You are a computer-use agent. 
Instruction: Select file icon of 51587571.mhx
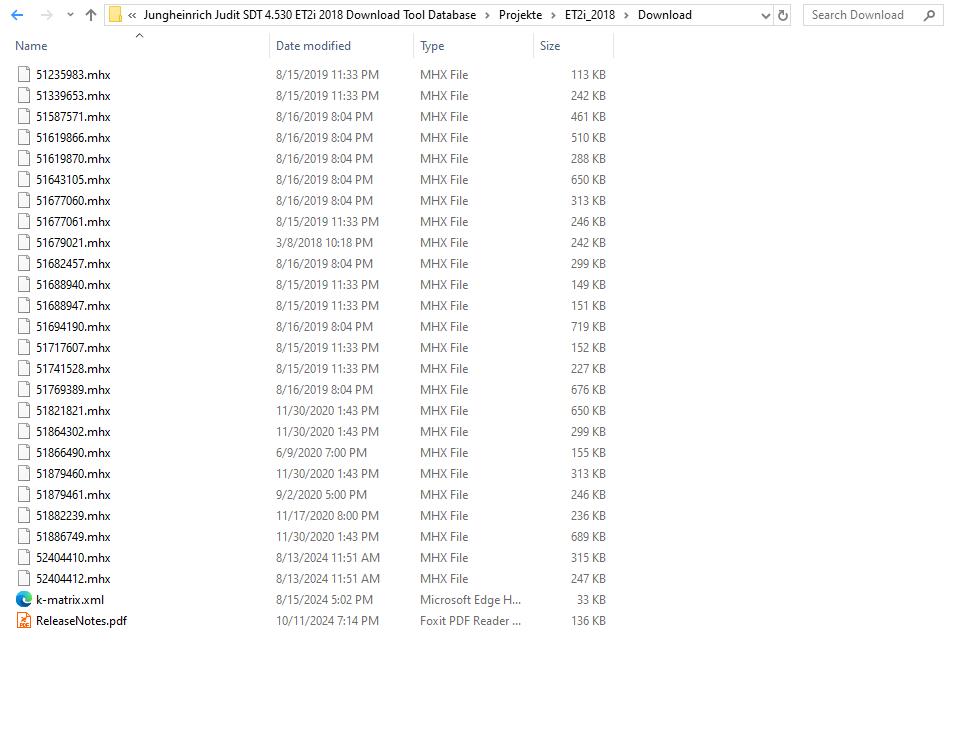tap(24, 117)
